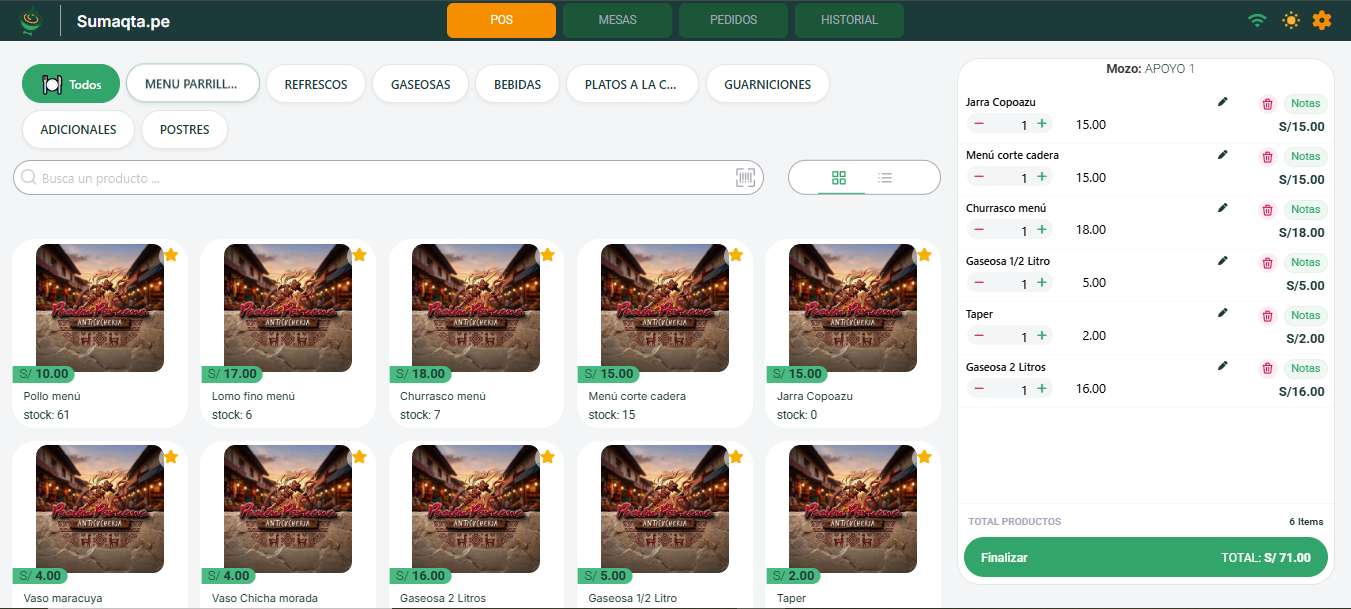
Task: Focus the Busca un producto search field
Action: tap(388, 178)
